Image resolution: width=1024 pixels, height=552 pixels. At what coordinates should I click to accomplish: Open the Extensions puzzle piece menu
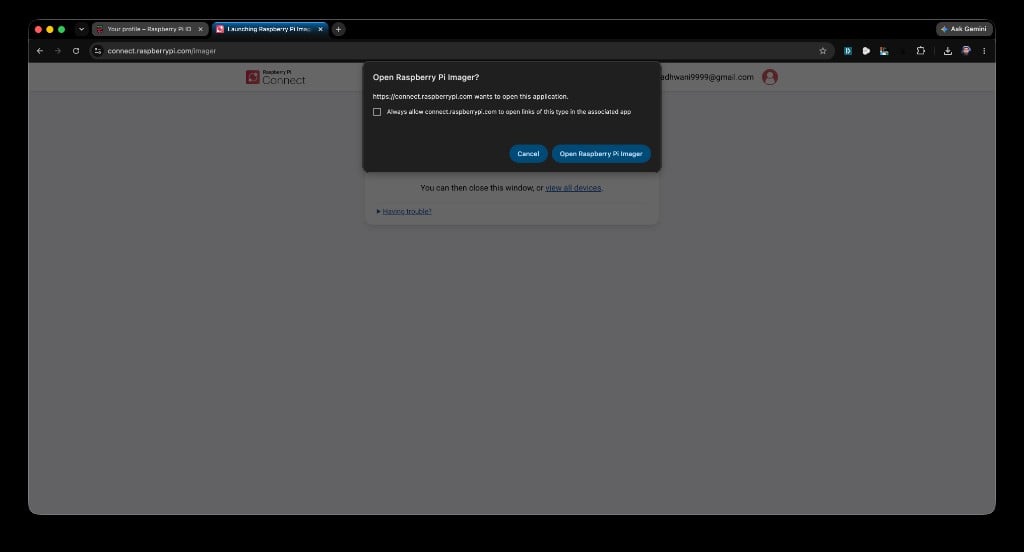pos(921,50)
